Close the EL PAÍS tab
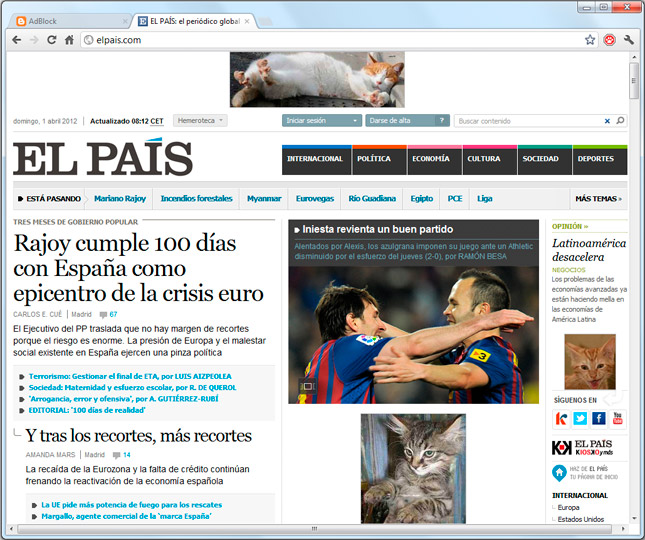645x540 pixels. click(x=247, y=21)
